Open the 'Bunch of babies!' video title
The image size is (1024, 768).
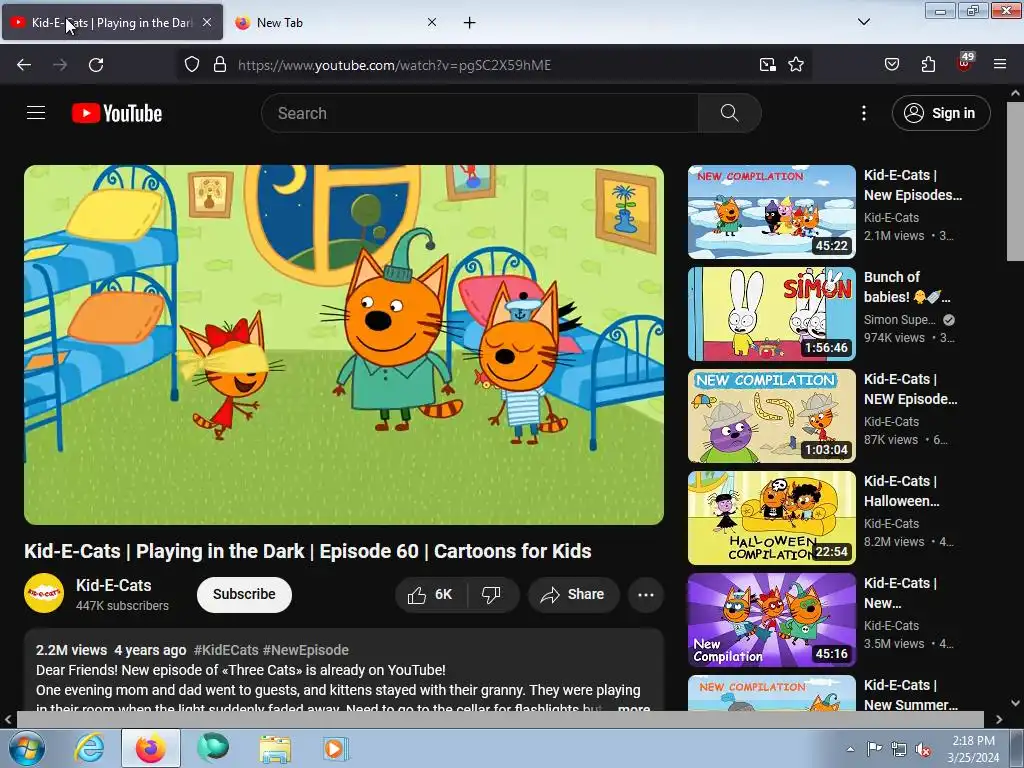pos(906,287)
